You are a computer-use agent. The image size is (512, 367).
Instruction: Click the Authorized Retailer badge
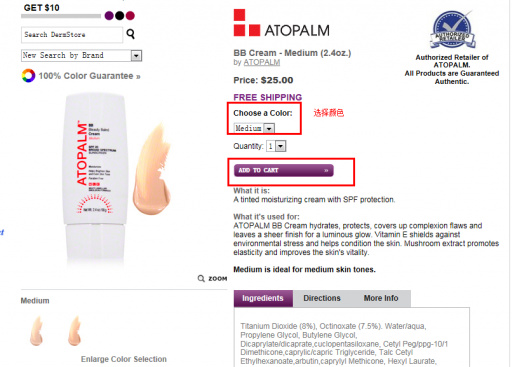pos(452,29)
